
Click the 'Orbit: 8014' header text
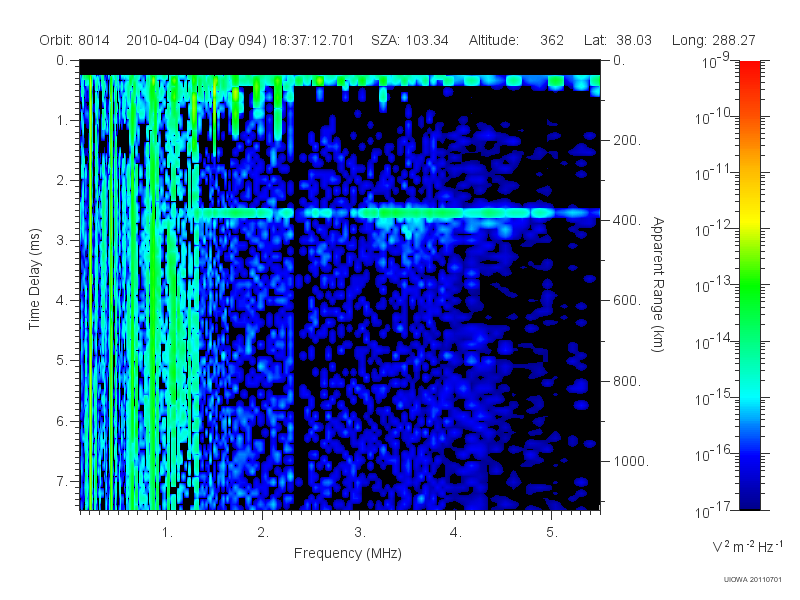74,40
